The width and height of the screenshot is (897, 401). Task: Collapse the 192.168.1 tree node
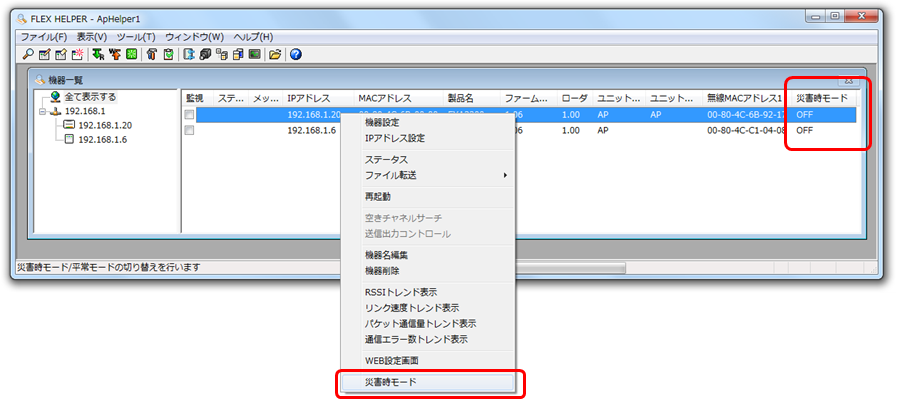click(x=42, y=112)
